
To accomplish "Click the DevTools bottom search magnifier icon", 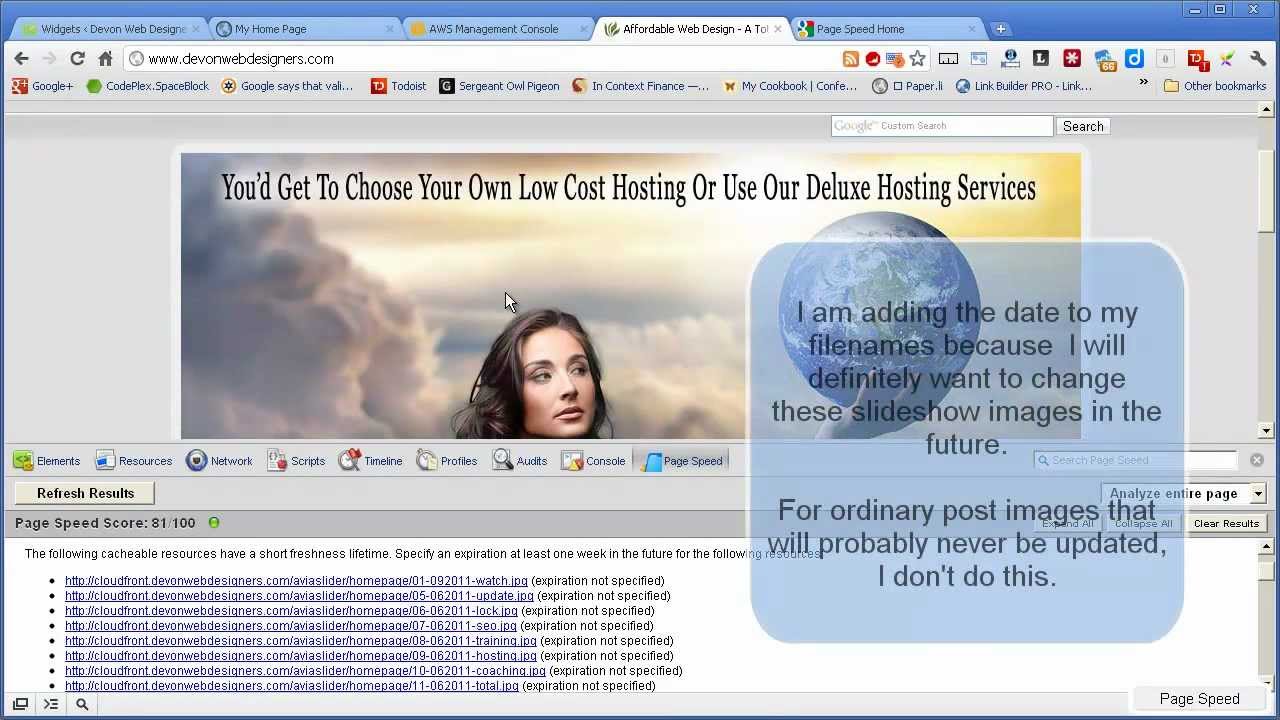I will [x=82, y=704].
